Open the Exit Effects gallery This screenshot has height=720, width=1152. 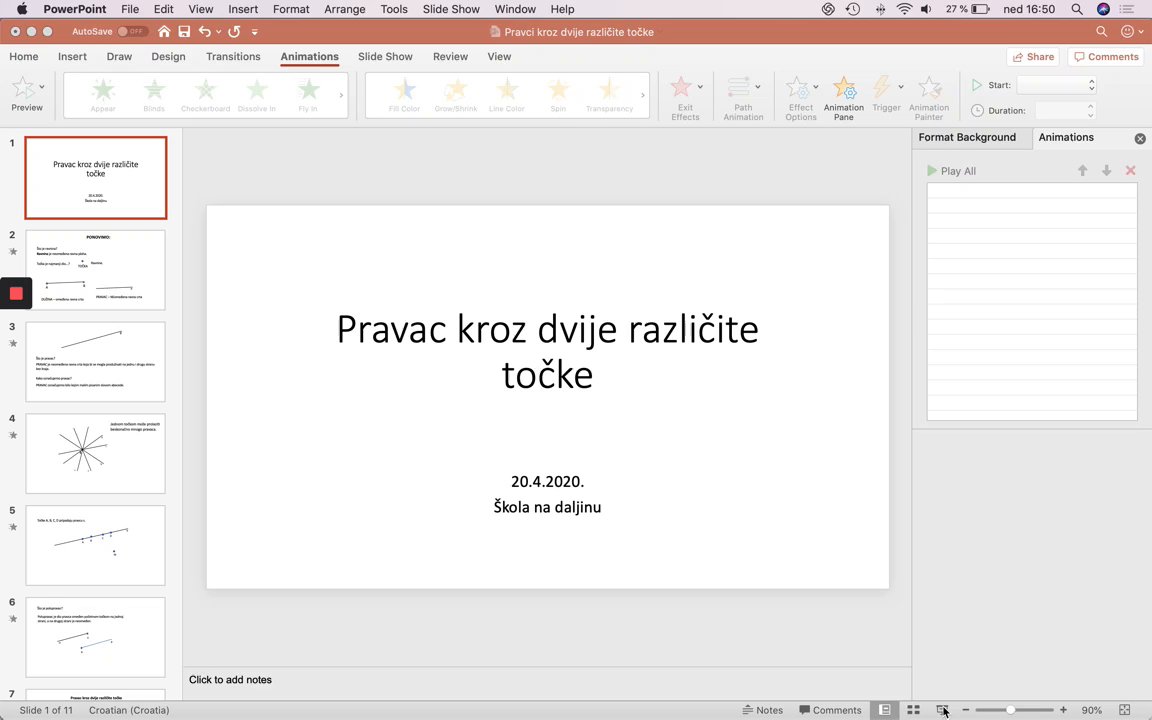point(685,98)
